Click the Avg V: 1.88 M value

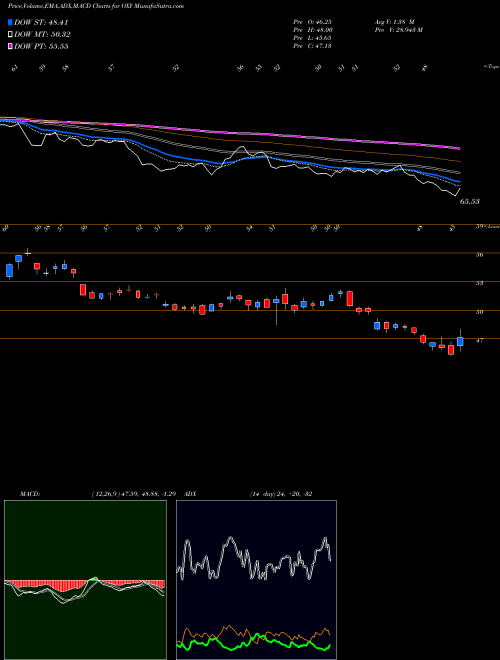click(395, 22)
